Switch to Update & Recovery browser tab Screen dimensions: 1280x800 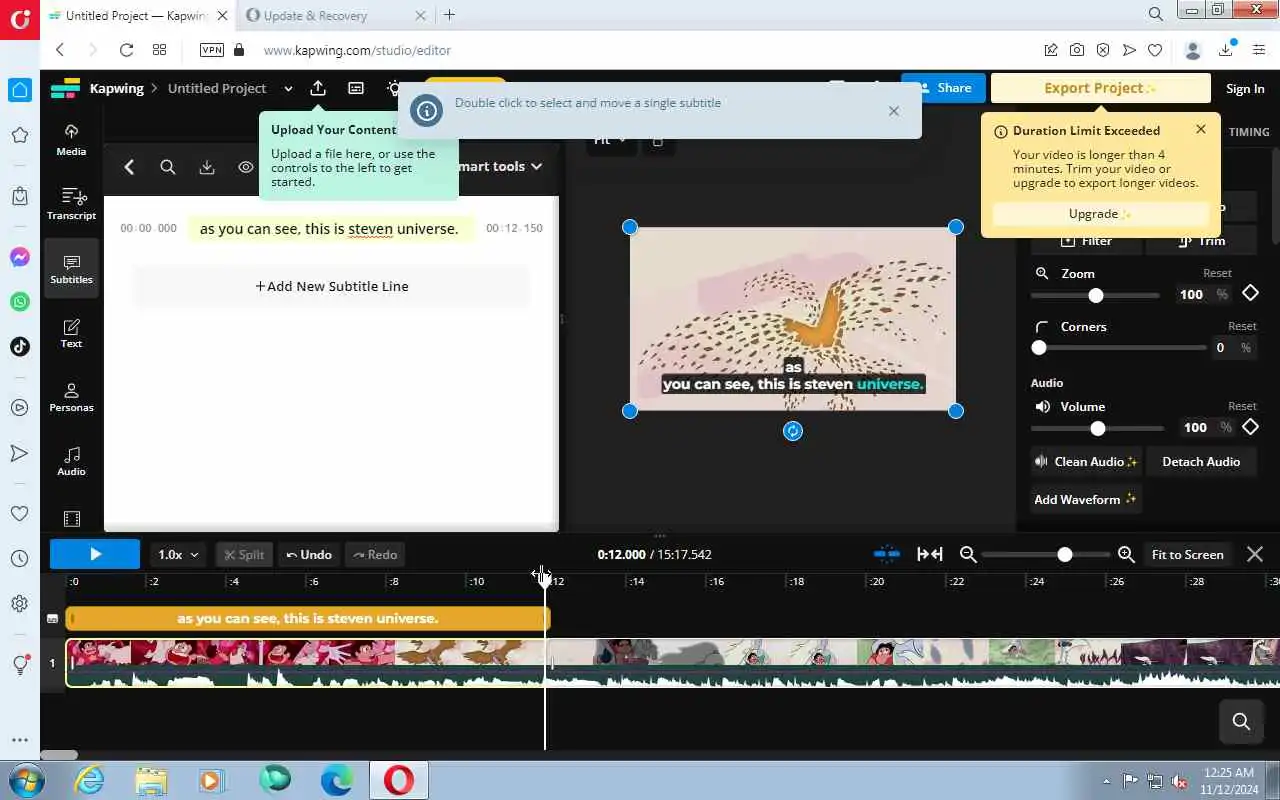tap(335, 15)
